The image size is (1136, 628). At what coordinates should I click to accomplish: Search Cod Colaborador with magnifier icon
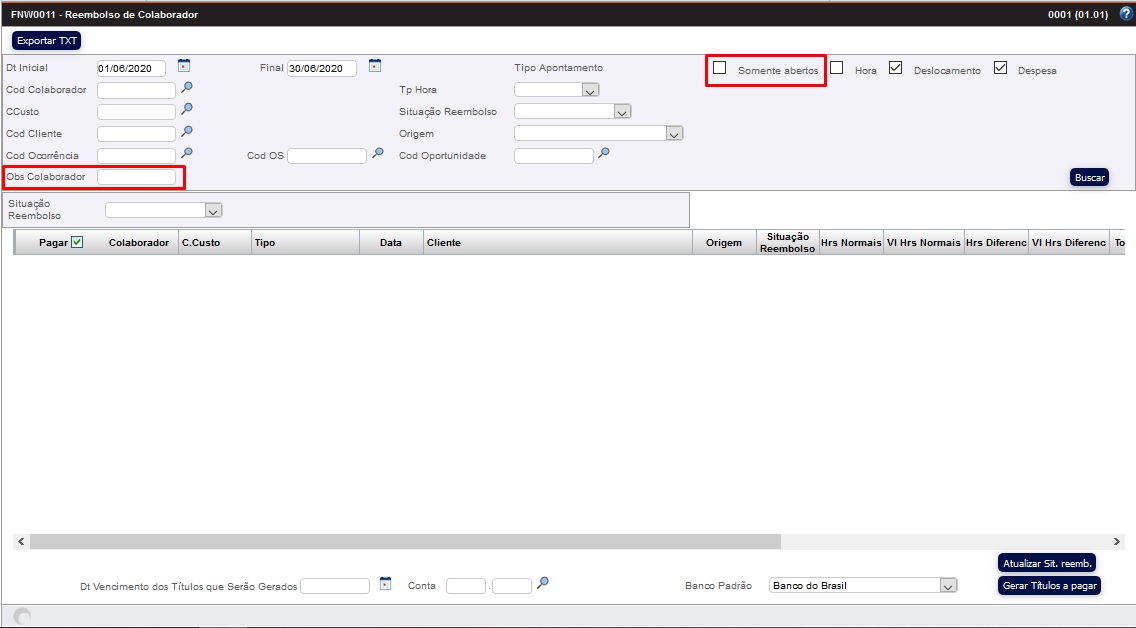click(186, 88)
